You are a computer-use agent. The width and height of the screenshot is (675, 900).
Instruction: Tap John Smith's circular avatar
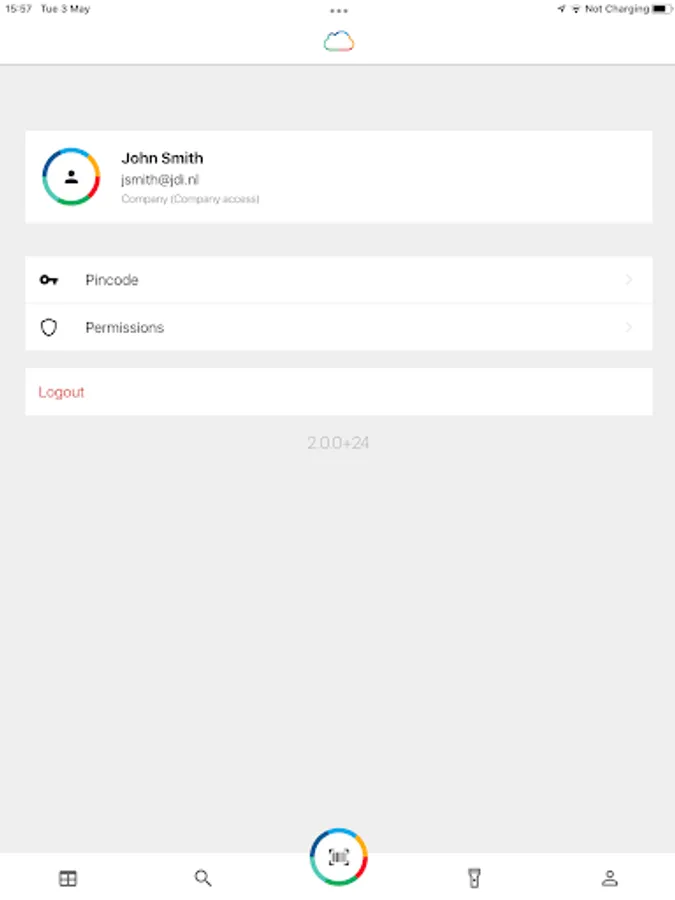click(x=71, y=177)
